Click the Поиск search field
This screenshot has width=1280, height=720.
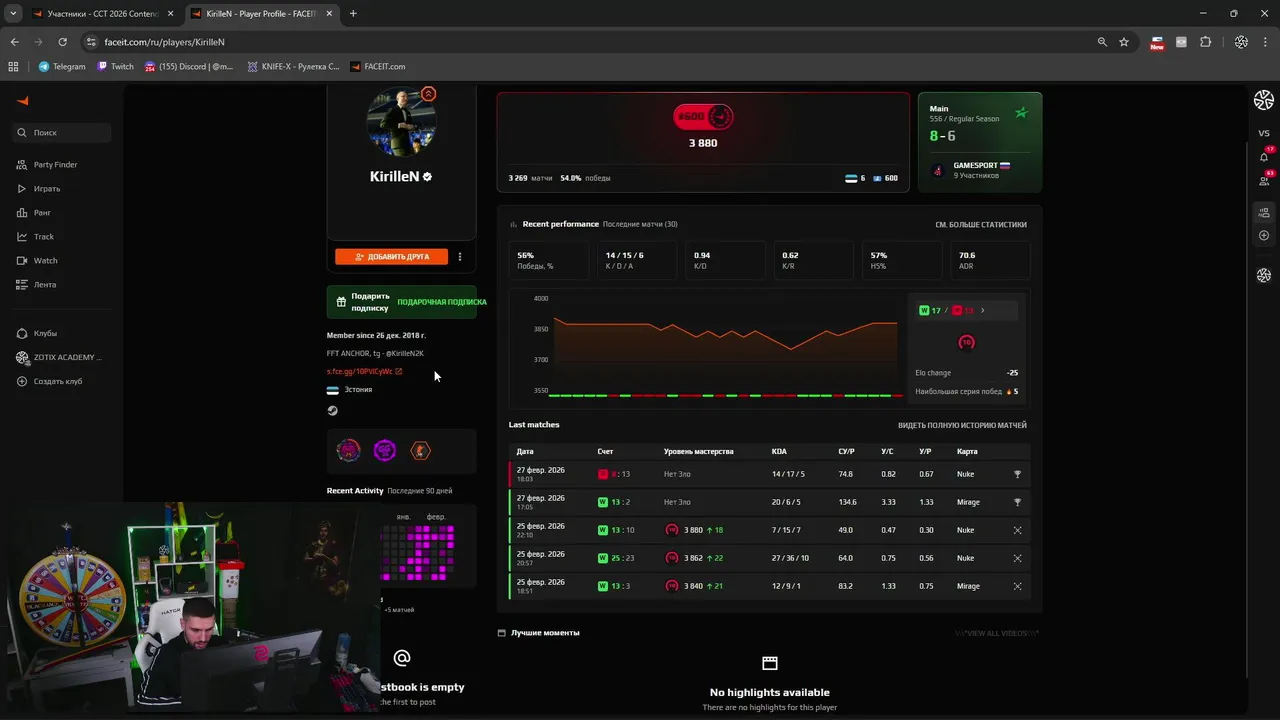click(62, 132)
